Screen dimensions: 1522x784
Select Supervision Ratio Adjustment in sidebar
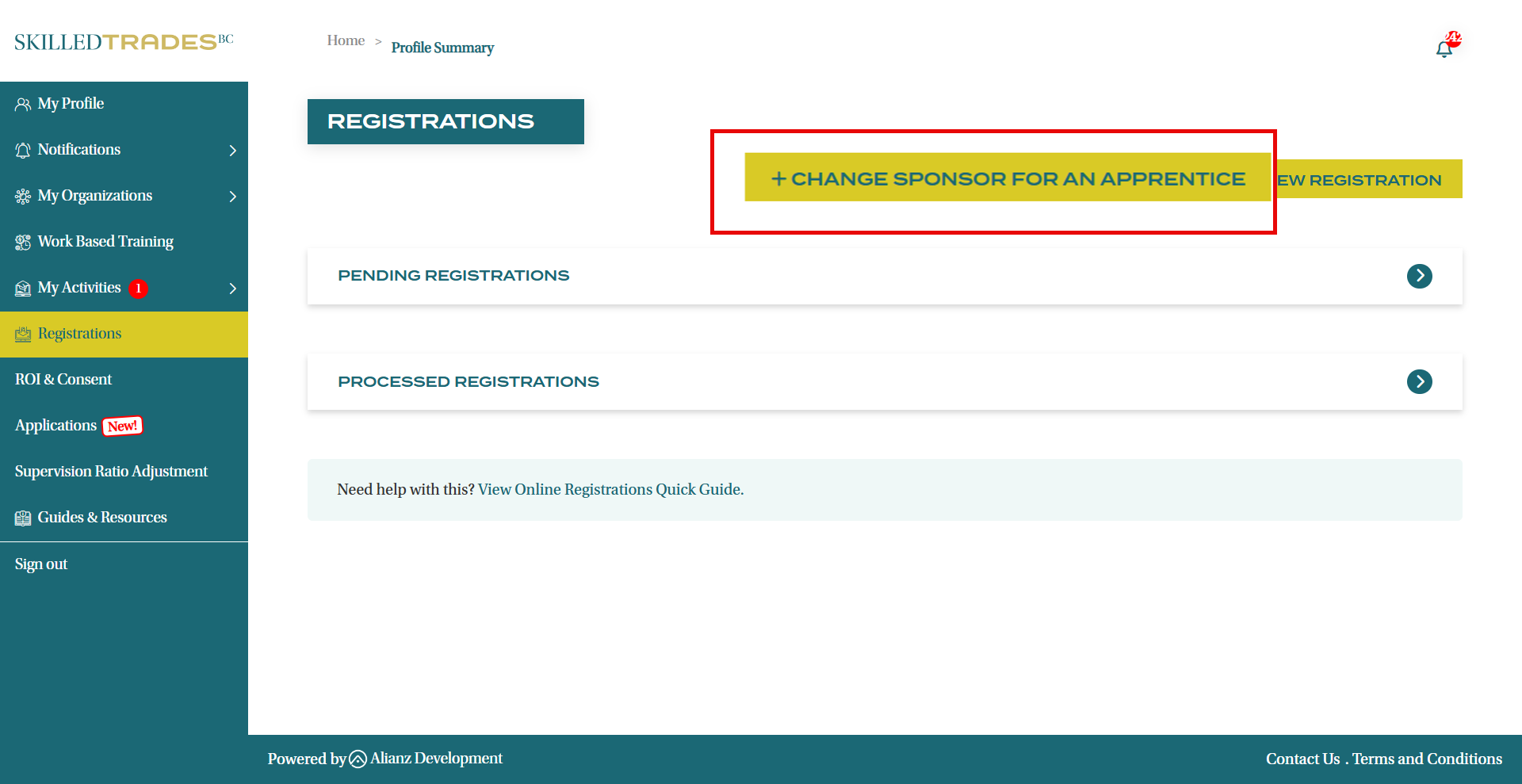click(x=111, y=472)
